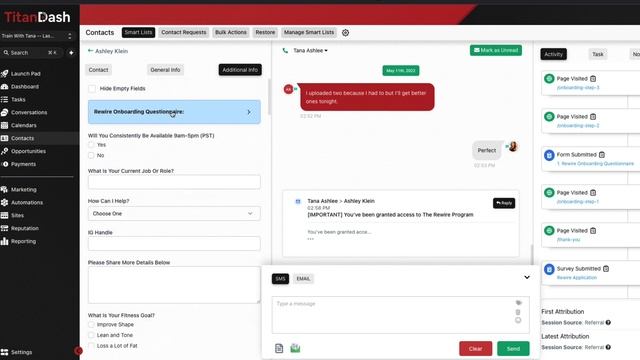Click the sidebar Search field
Image resolution: width=640 pixels, height=360 pixels.
[31, 53]
